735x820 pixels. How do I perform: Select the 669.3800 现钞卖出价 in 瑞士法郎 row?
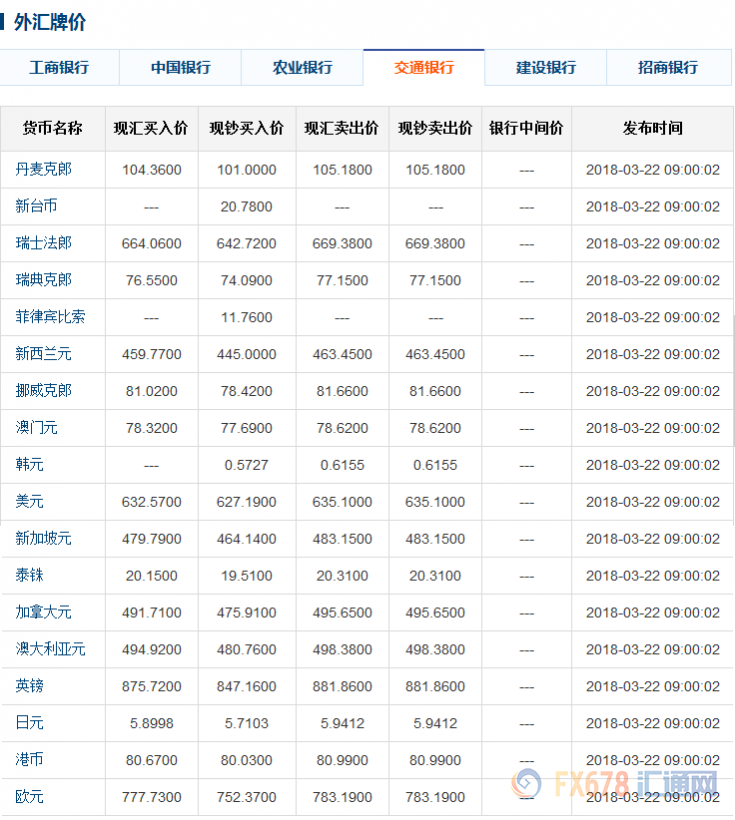435,244
